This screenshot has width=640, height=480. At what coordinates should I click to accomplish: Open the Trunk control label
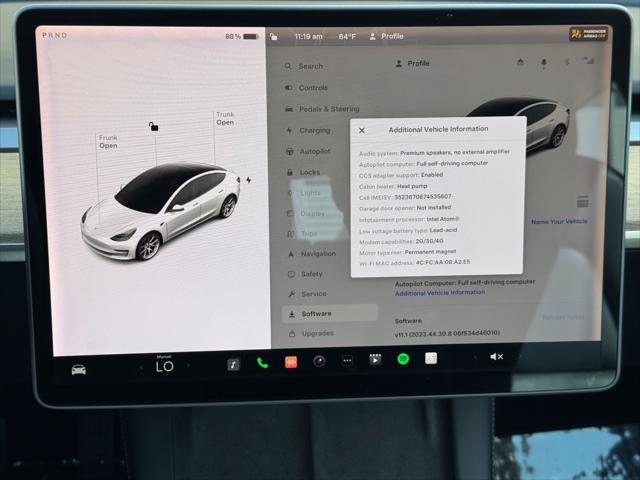click(x=225, y=118)
